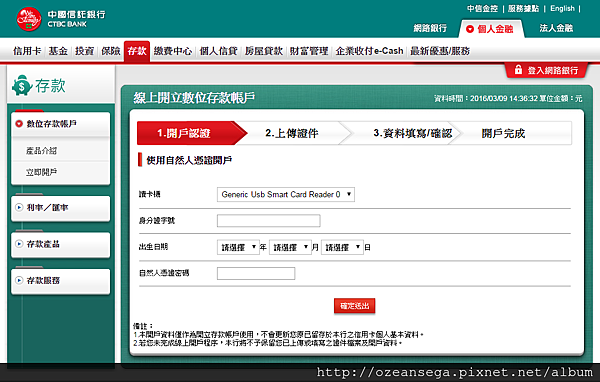Viewport: 600px width, 382px height.
Task: Open the 繳費中心 menu
Action: (173, 51)
